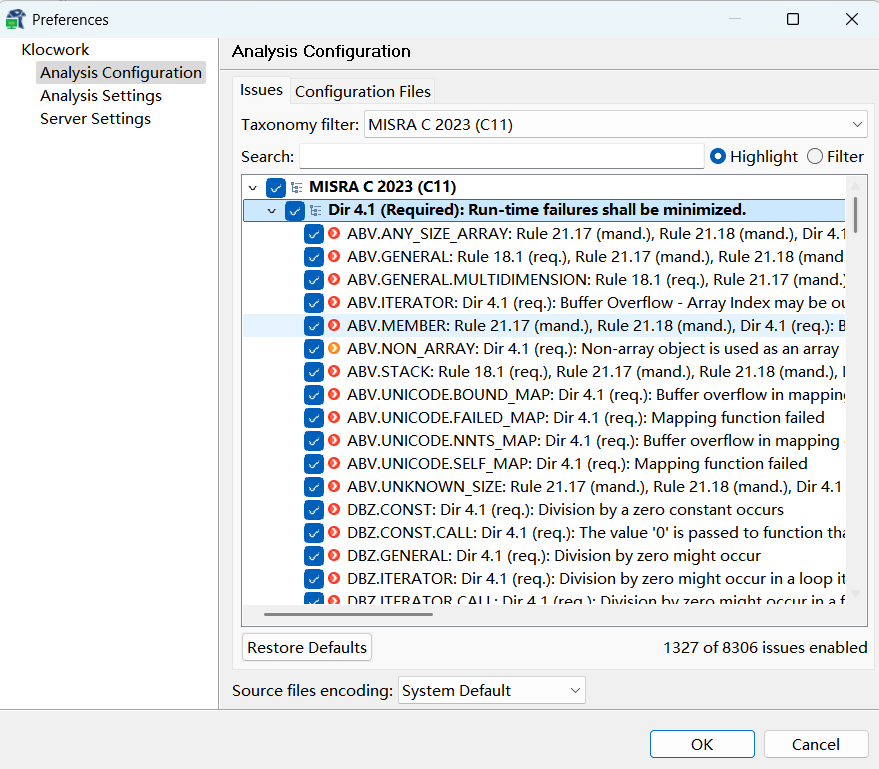The image size is (879, 769).
Task: Switch to the Configuration Files tab
Action: coord(363,91)
